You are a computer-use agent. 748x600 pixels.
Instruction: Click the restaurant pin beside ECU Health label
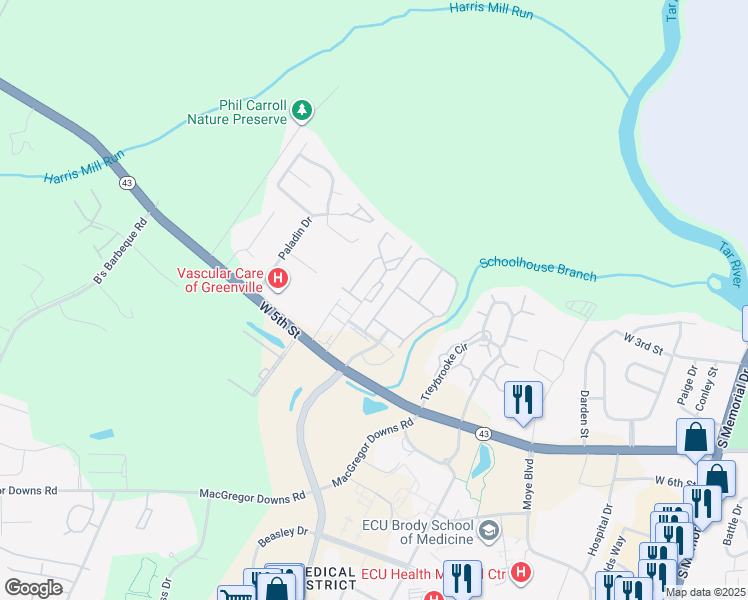pos(462,579)
